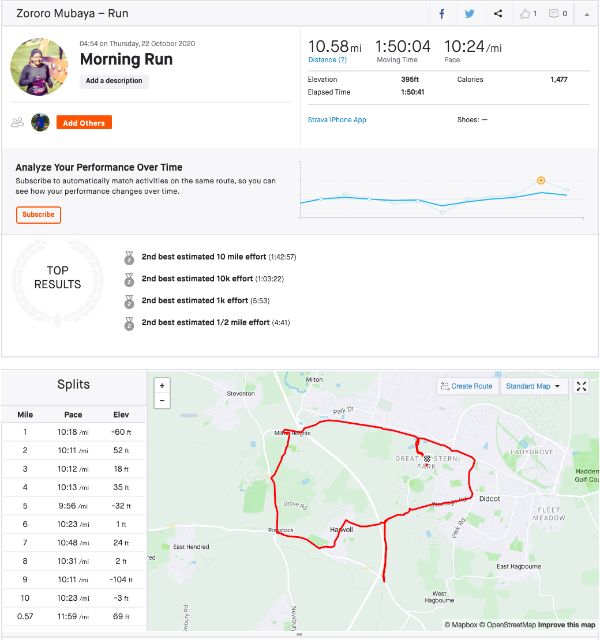Click the orange Subscribe button
Viewport: 600px width, 640px height.
38,215
